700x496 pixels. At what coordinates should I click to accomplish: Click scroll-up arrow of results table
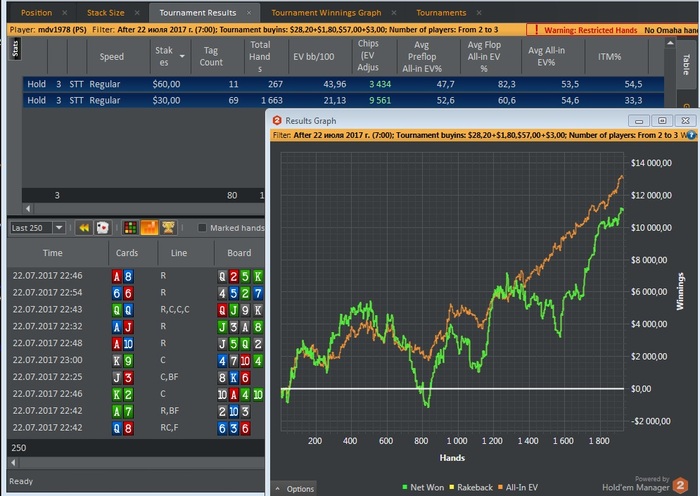(x=670, y=43)
